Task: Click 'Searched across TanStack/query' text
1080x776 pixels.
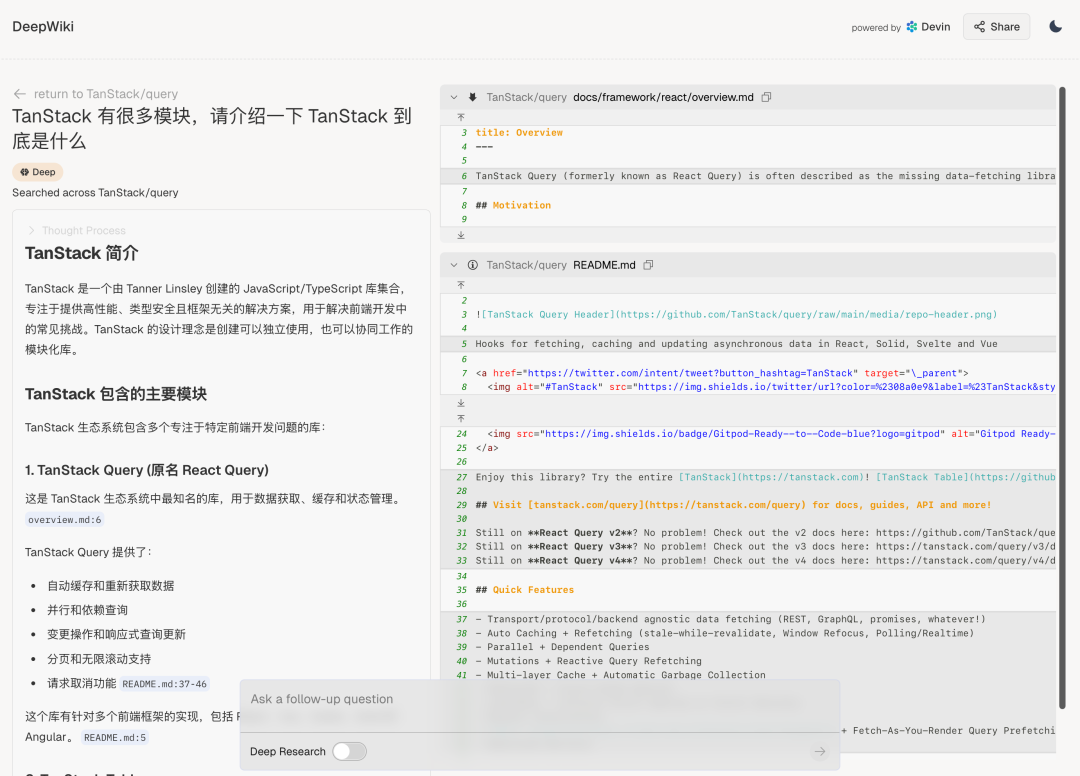Action: coord(95,193)
